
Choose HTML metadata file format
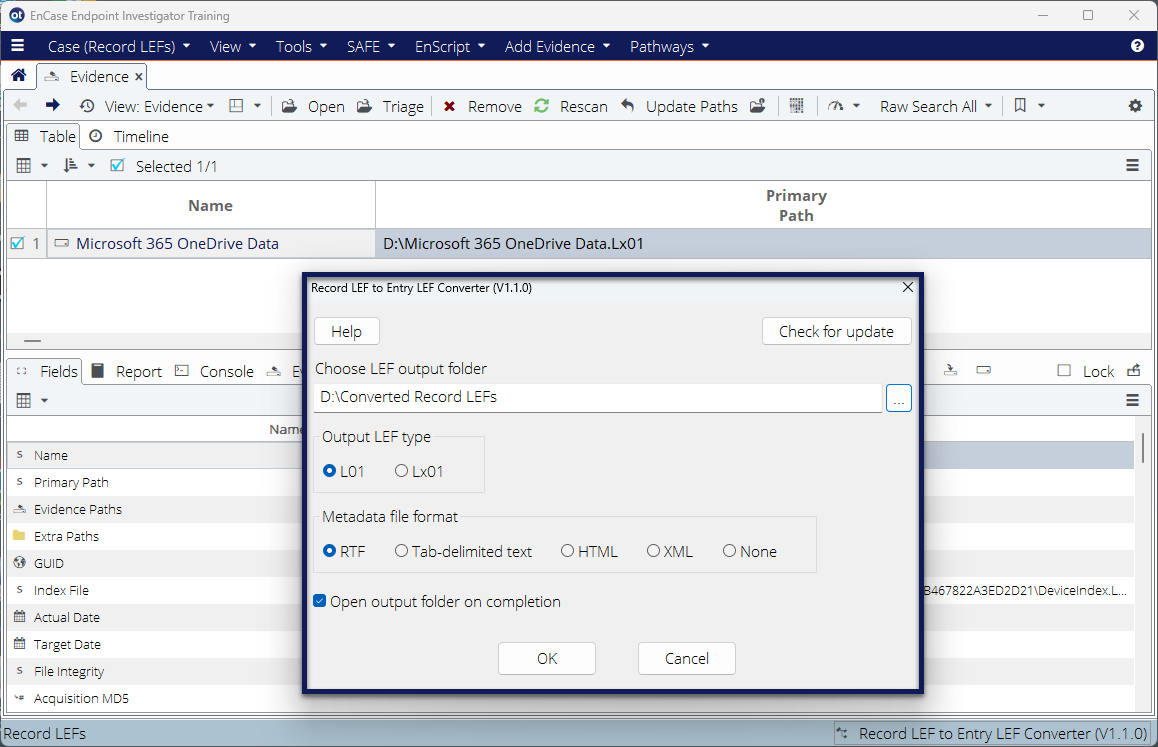click(x=567, y=550)
